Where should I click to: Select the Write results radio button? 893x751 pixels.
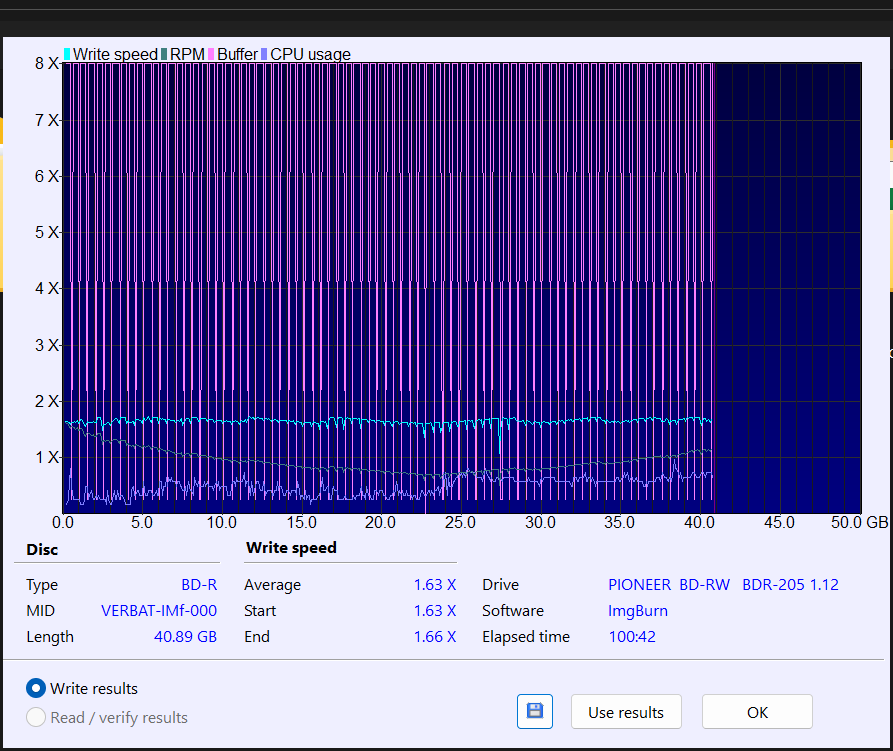tap(36, 688)
